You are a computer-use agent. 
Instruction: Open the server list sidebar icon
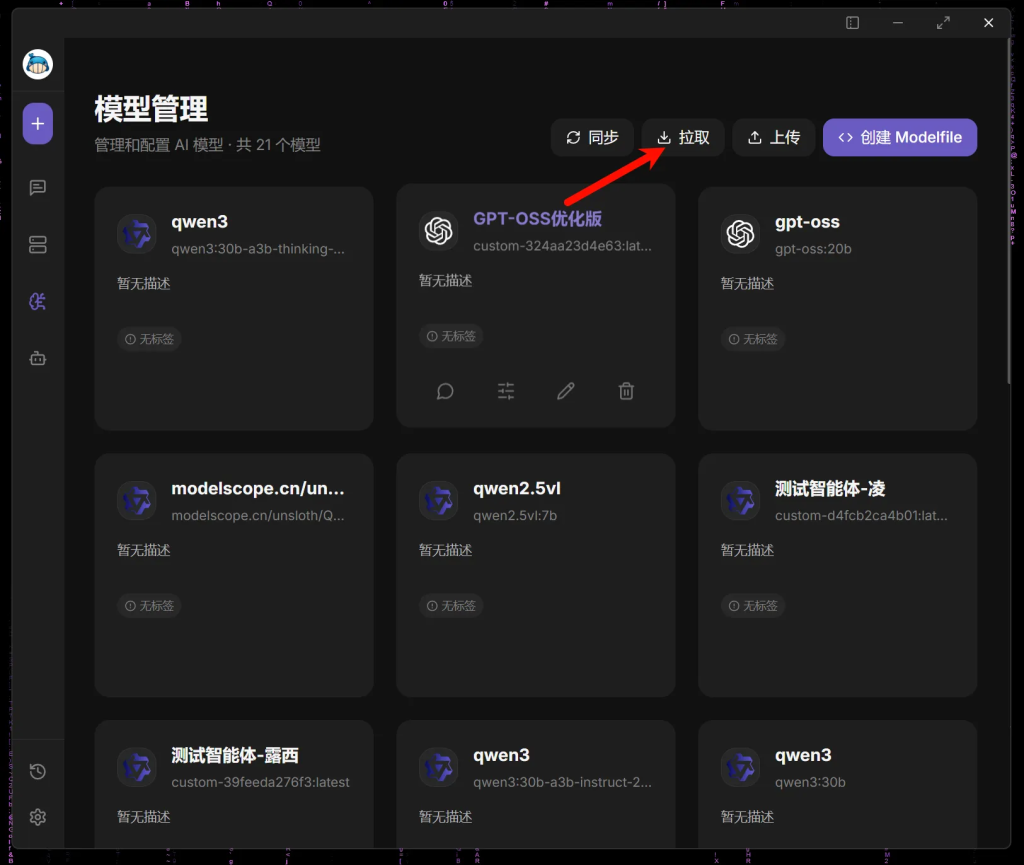38,245
